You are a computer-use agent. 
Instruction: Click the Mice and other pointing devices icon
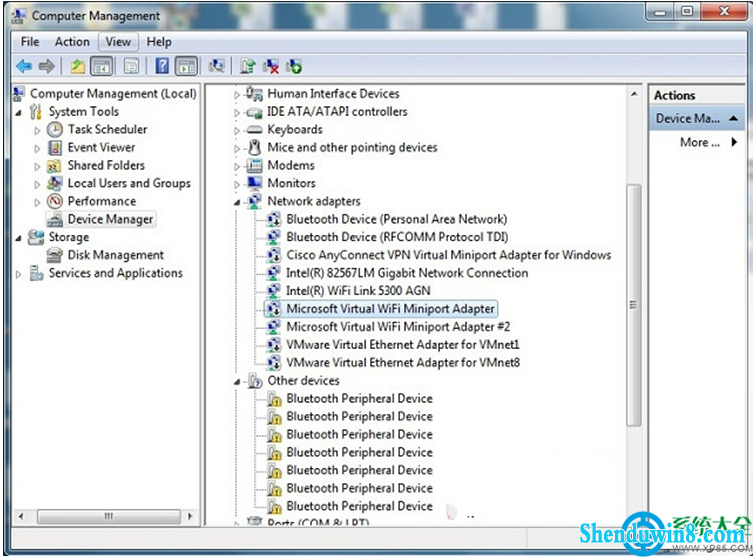pyautogui.click(x=255, y=147)
